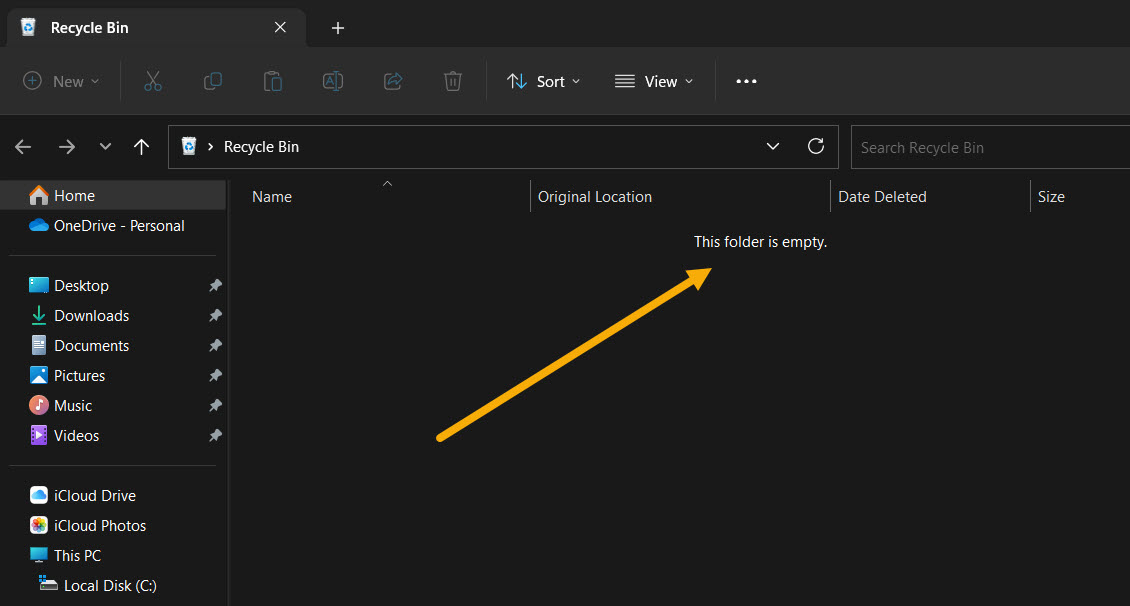This screenshot has width=1130, height=606.
Task: Click the Copy icon in toolbar
Action: click(213, 81)
